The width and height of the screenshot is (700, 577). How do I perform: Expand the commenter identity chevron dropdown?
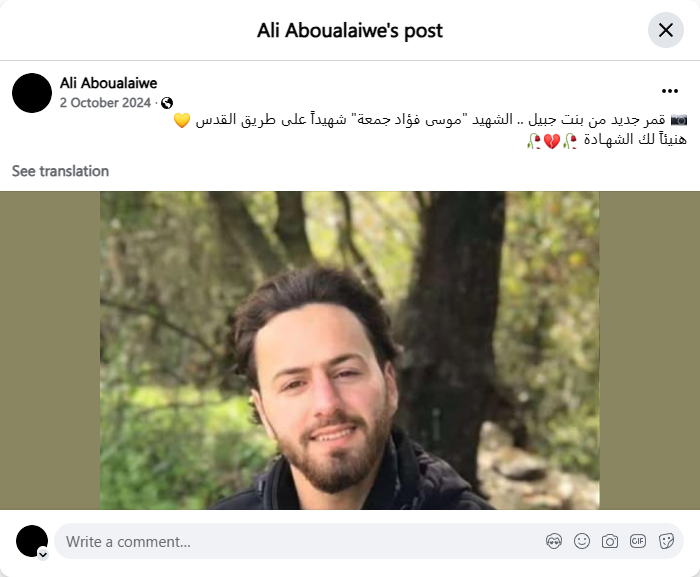click(43, 555)
